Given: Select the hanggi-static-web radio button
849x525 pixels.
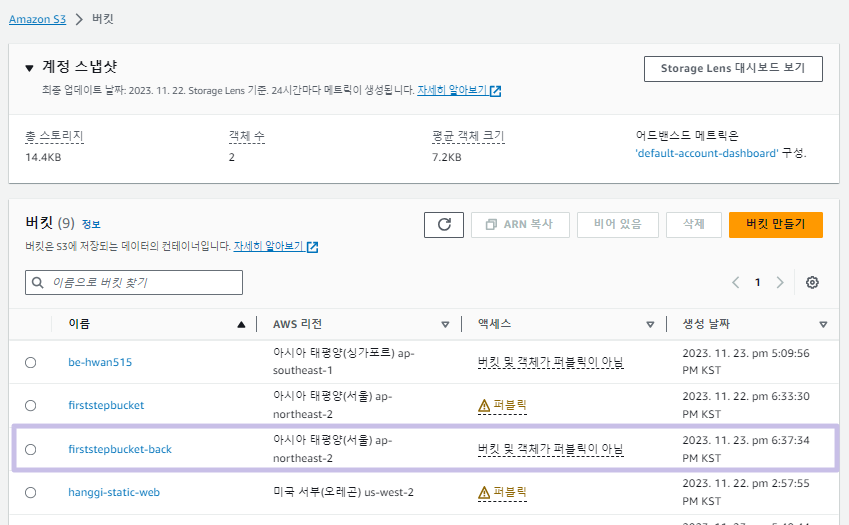Looking at the screenshot, I should pos(30,493).
